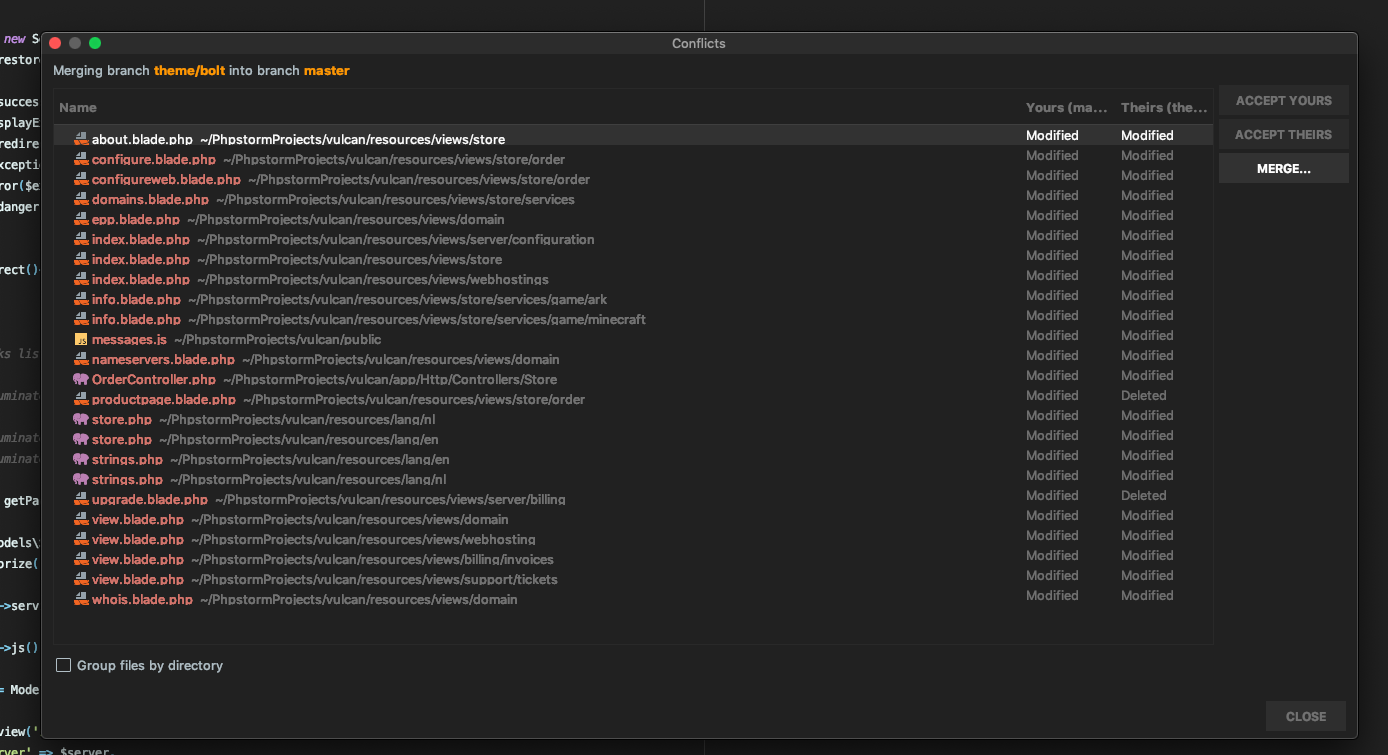The height and width of the screenshot is (755, 1388).
Task: Enable Group files by directory checkbox
Action: [x=64, y=665]
